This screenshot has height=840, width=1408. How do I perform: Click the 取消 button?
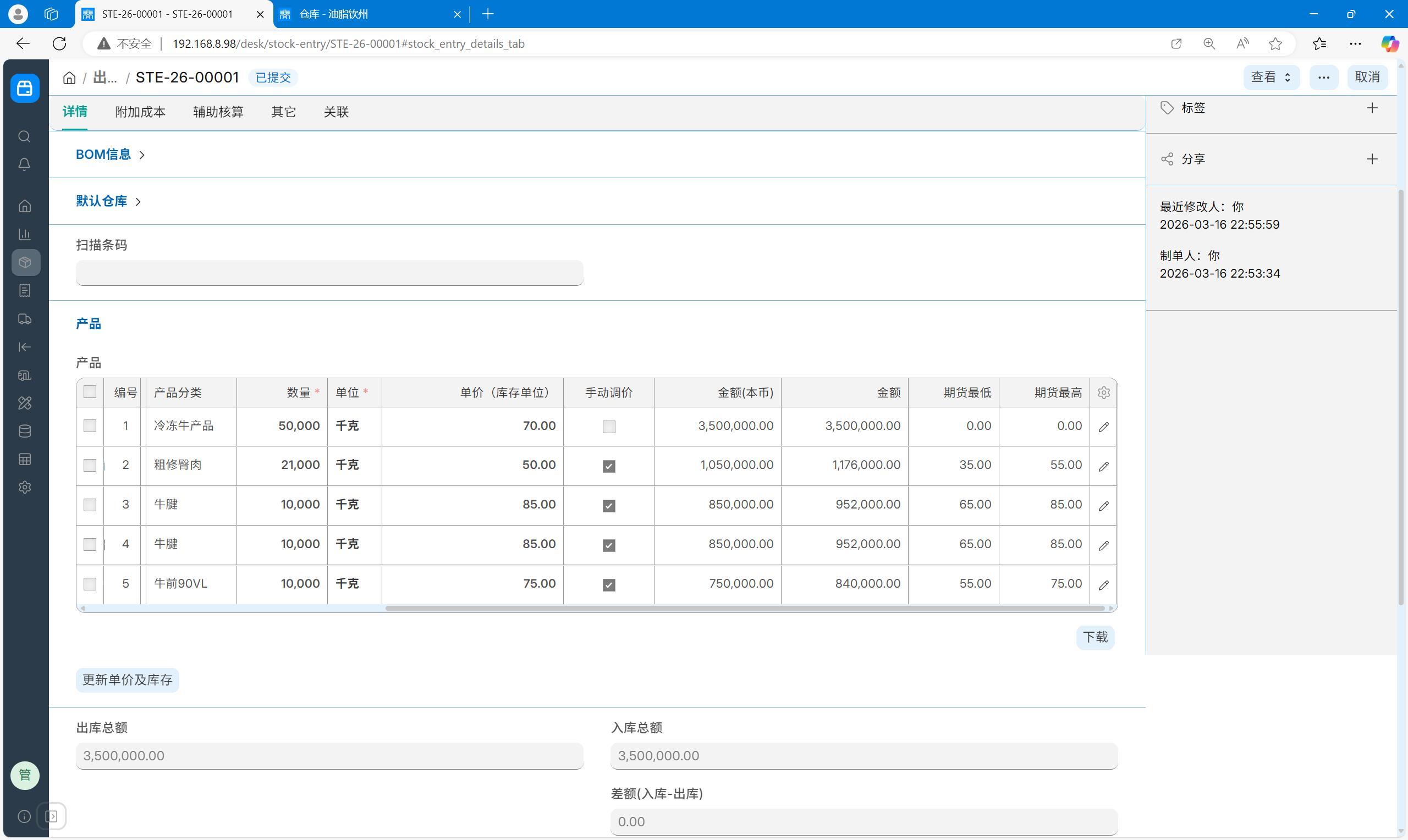(x=1367, y=78)
